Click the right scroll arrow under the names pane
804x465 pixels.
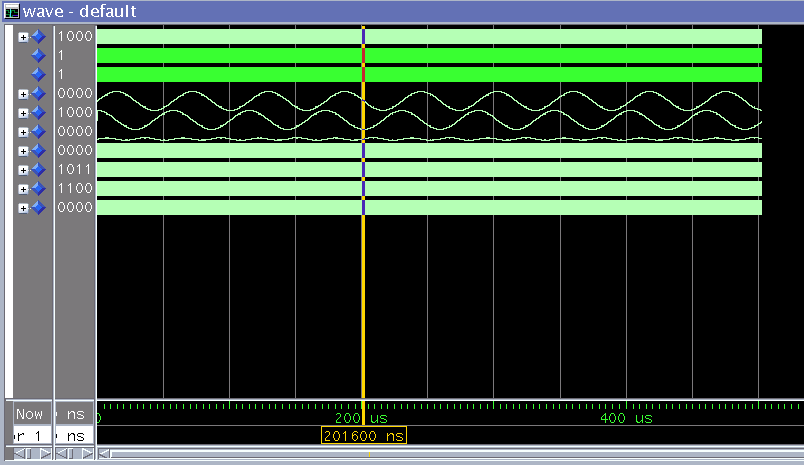45,454
